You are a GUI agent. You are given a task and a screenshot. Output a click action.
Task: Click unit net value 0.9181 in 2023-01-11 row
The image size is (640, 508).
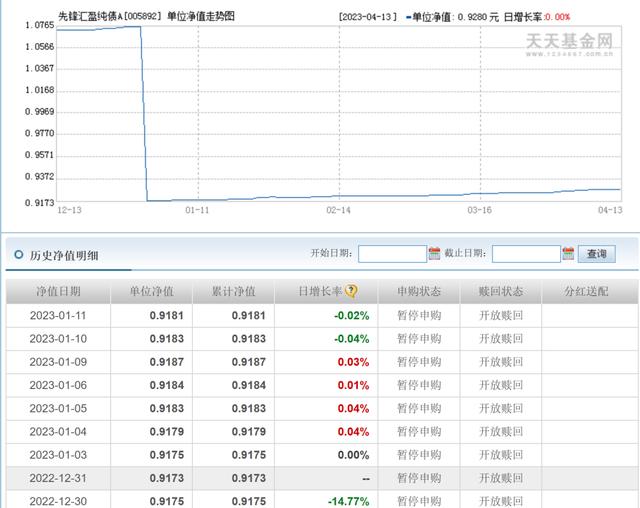167,315
